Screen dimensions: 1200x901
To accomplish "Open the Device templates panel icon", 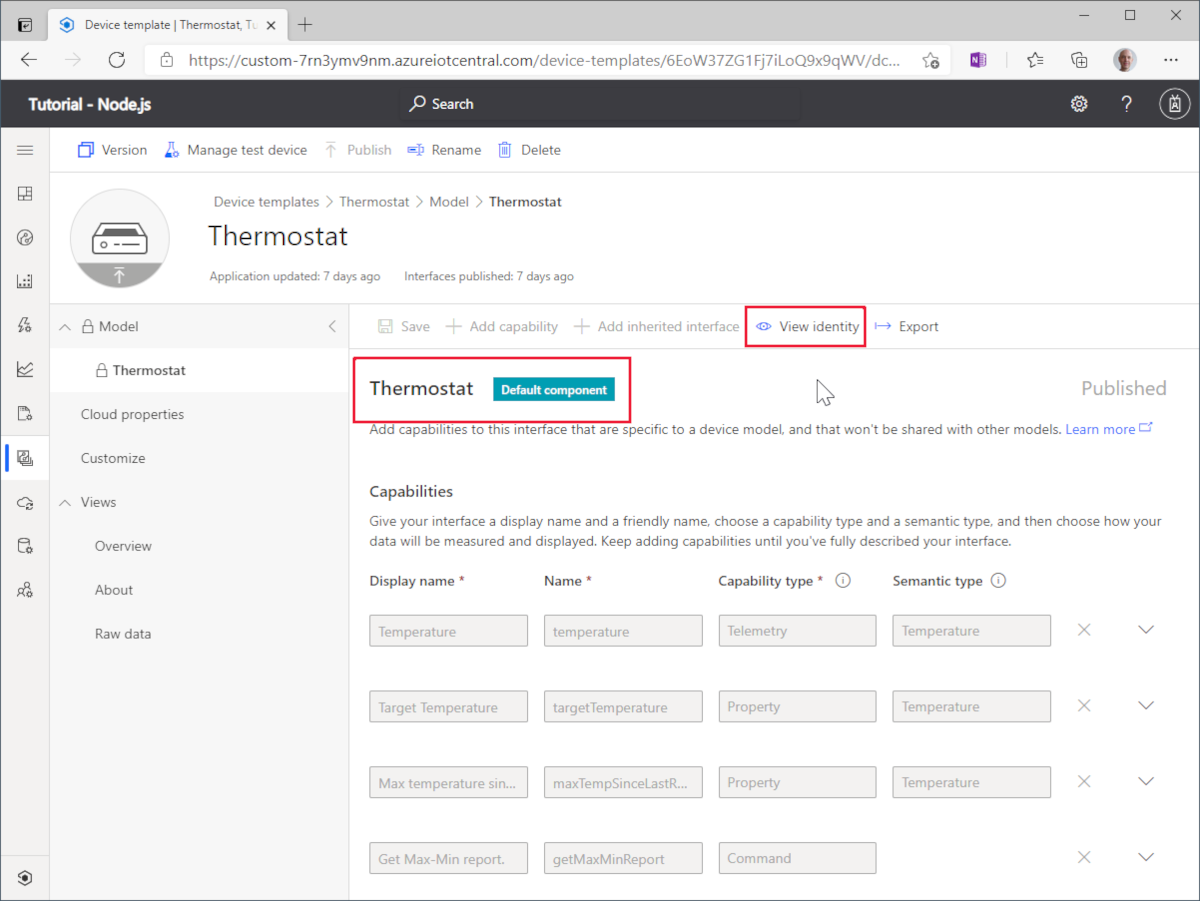I will (x=25, y=457).
